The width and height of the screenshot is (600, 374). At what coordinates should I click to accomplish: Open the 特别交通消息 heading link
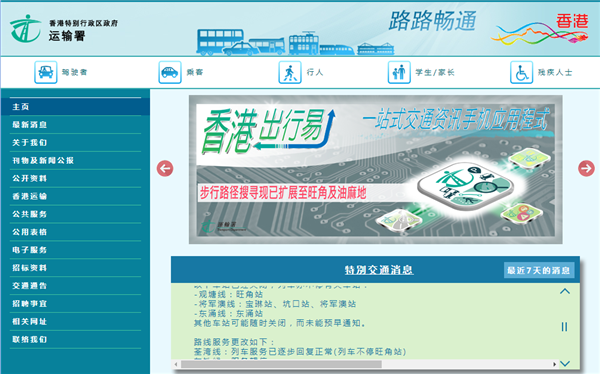tap(379, 270)
